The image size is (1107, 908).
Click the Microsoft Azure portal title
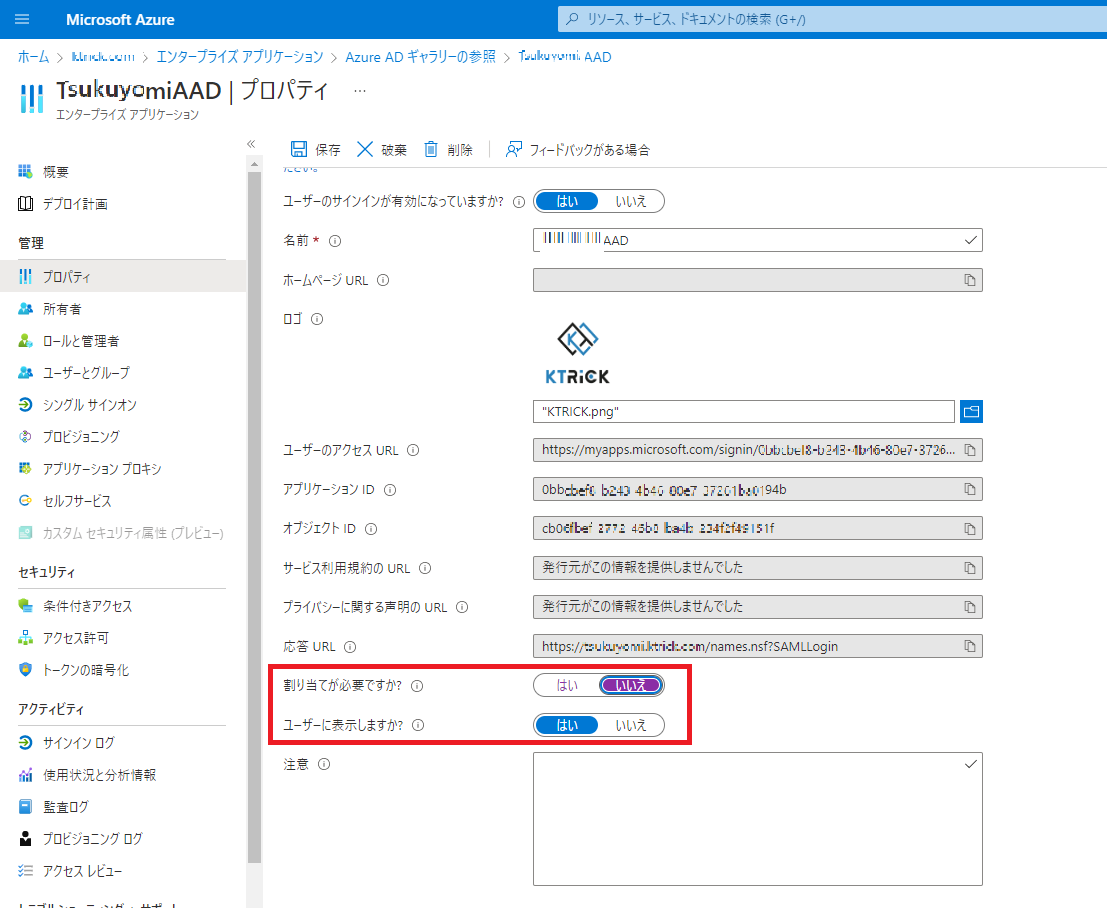tap(120, 20)
